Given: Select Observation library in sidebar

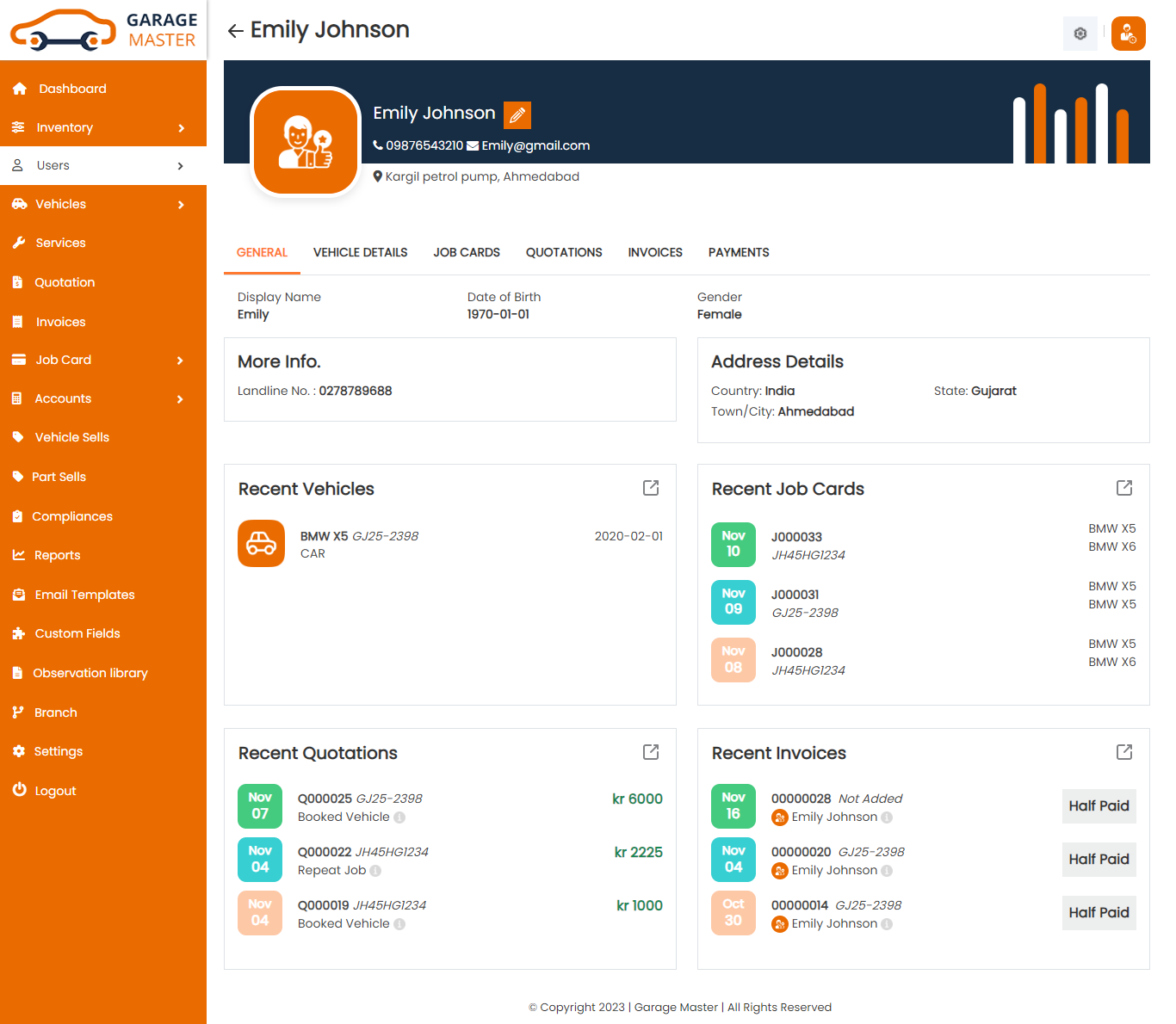Looking at the screenshot, I should click(90, 673).
